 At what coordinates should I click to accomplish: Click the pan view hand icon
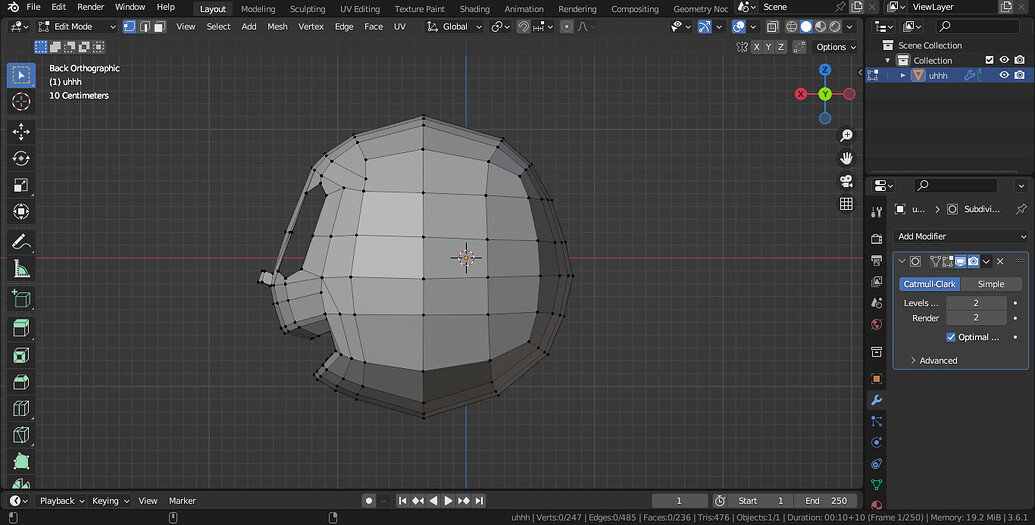click(x=846, y=158)
